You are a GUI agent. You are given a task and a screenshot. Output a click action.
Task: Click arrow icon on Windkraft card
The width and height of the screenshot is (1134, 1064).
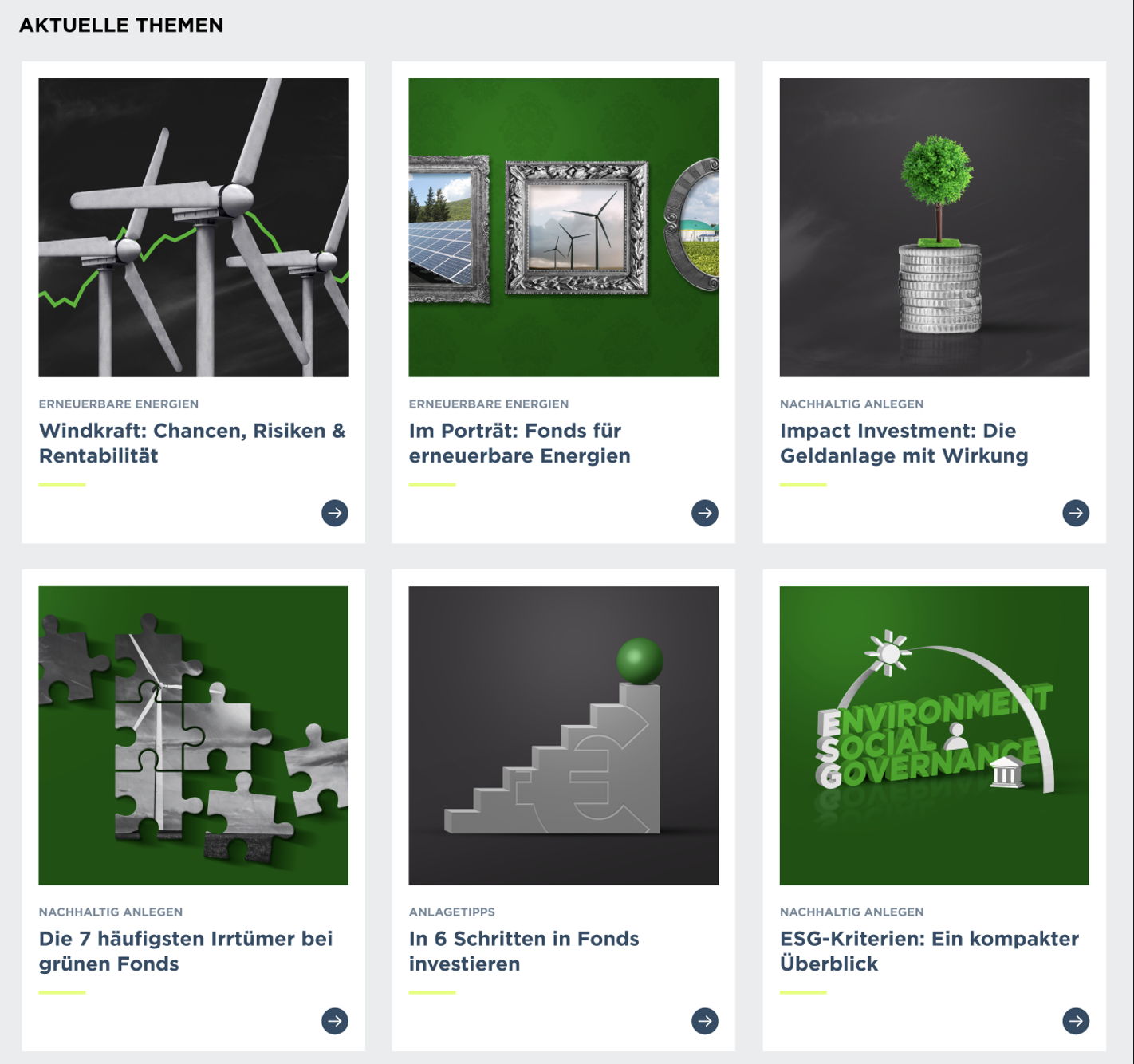click(335, 513)
